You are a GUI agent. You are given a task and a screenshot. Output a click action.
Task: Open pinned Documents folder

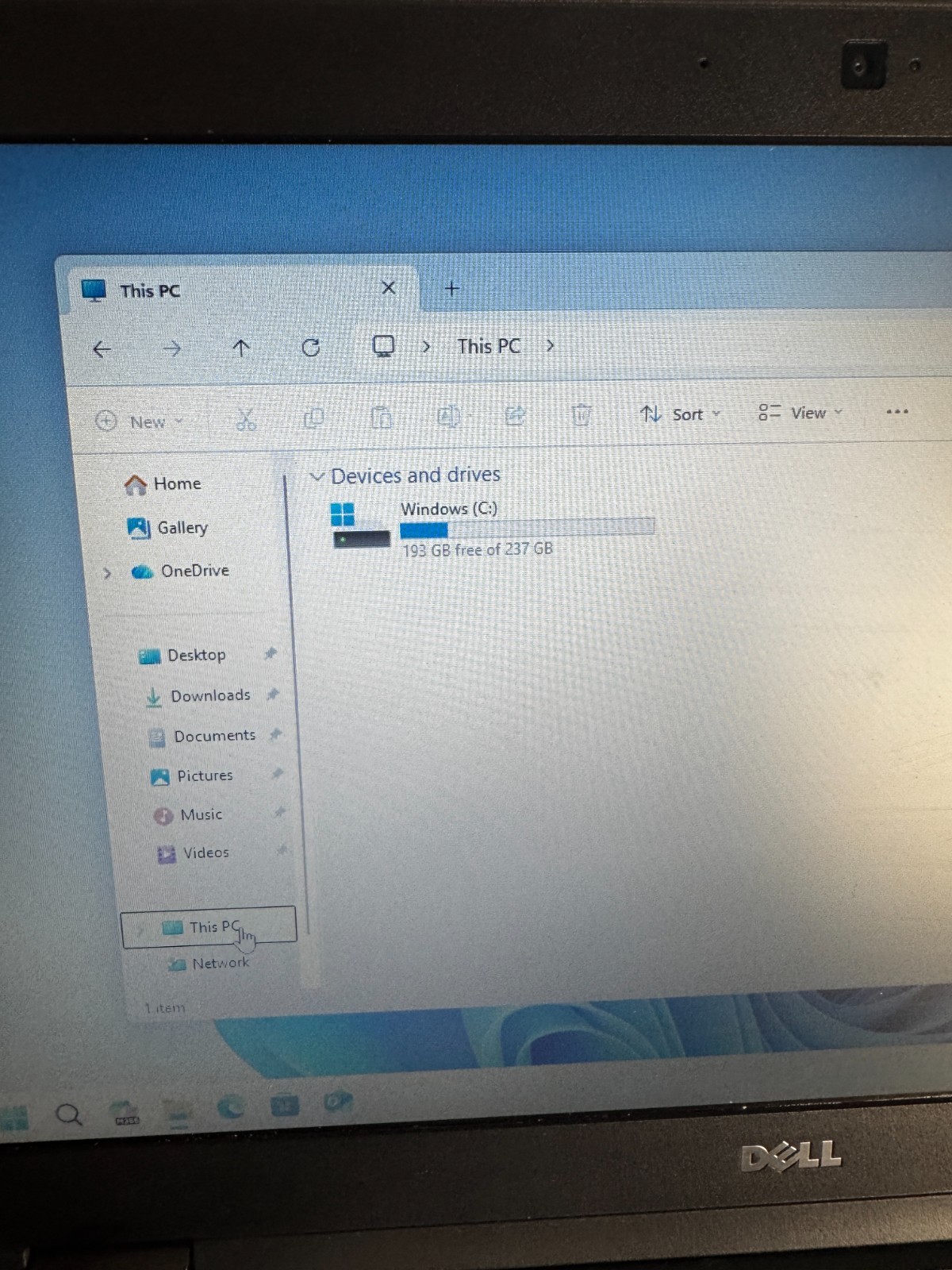[x=203, y=737]
